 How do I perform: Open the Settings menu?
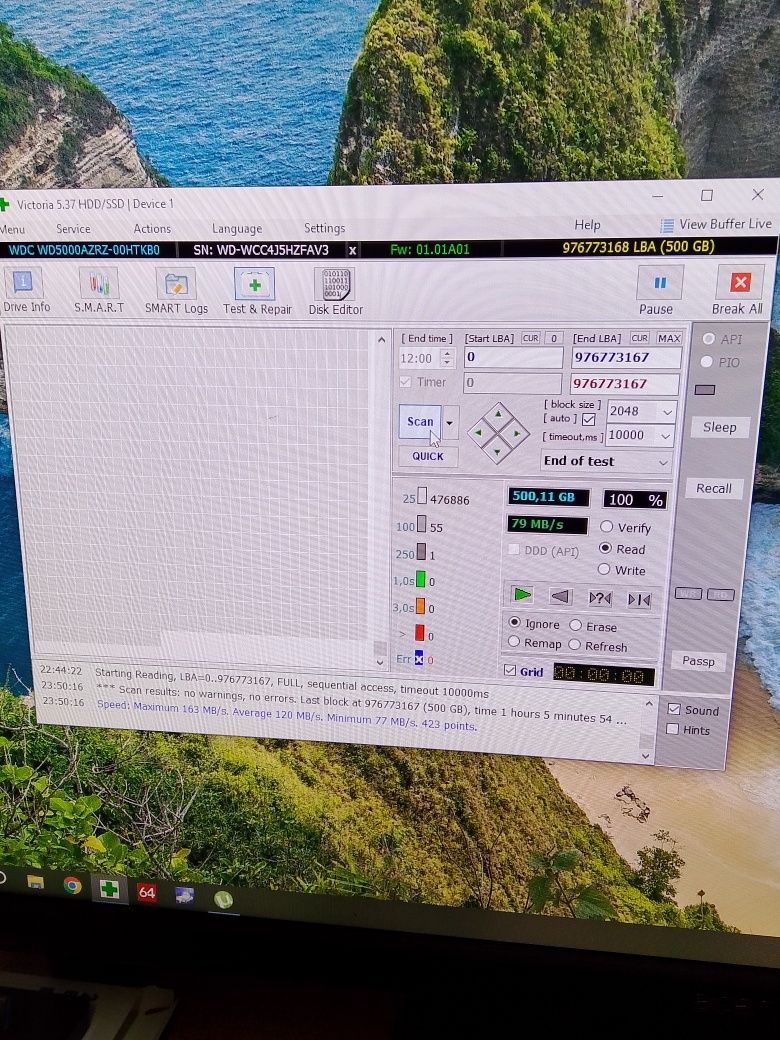point(324,228)
